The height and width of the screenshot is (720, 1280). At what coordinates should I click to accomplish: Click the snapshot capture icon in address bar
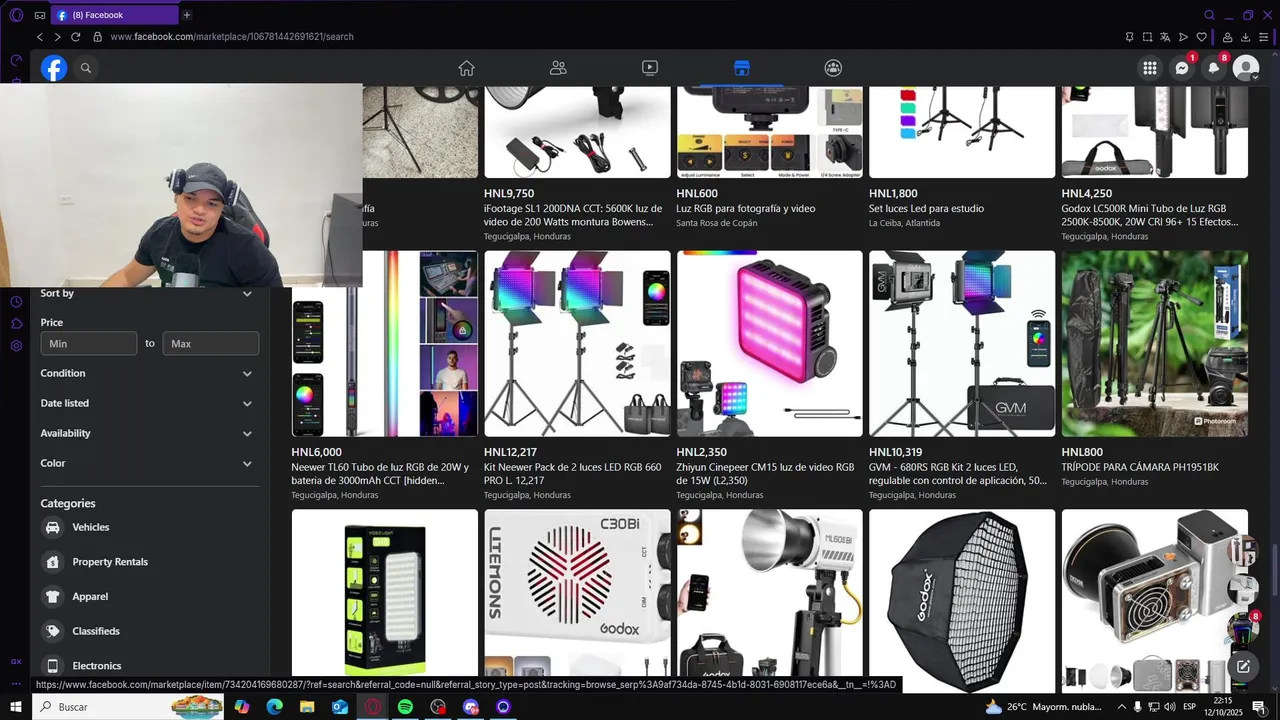coord(1147,37)
